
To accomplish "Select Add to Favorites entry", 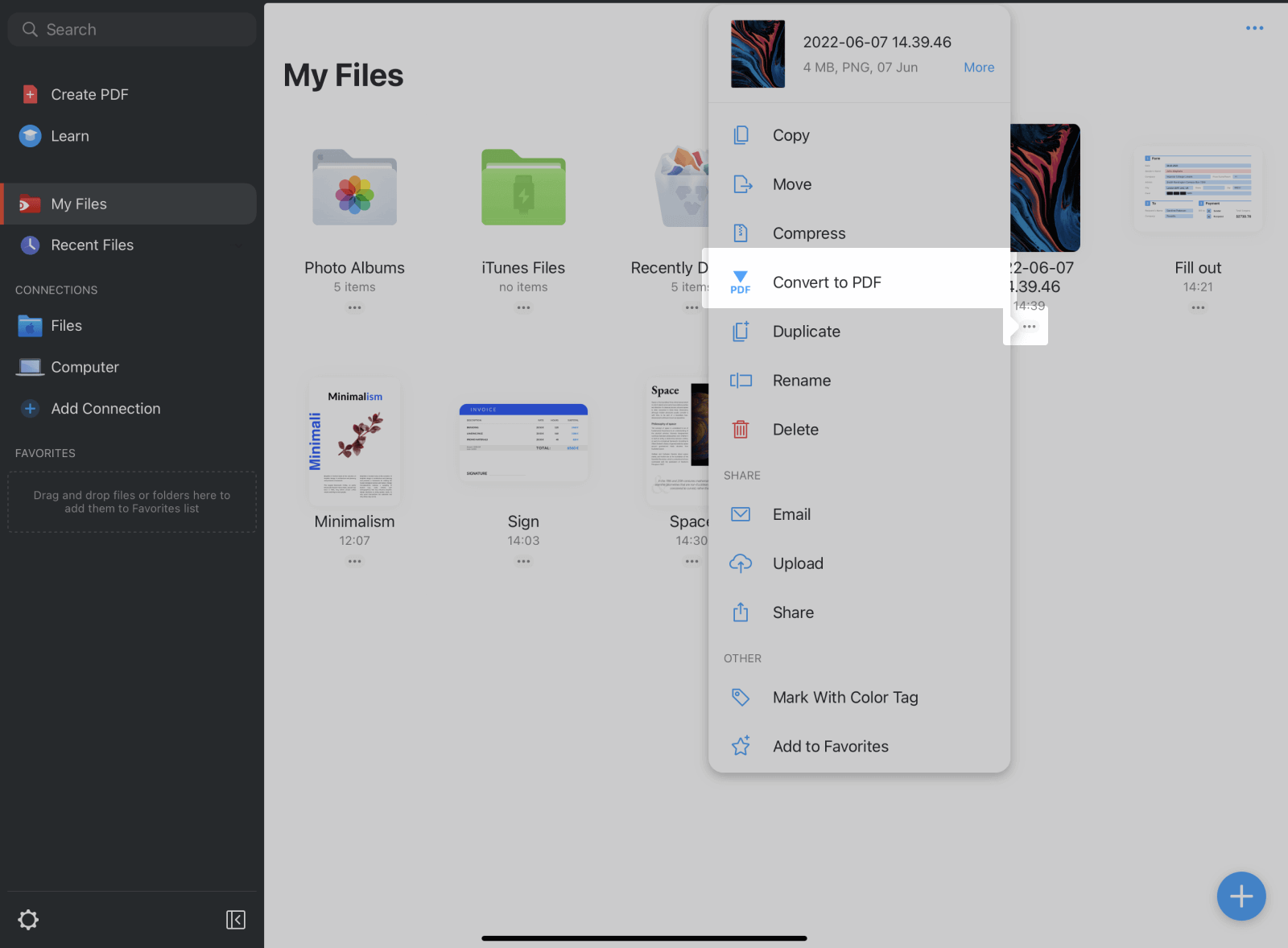I will point(859,746).
